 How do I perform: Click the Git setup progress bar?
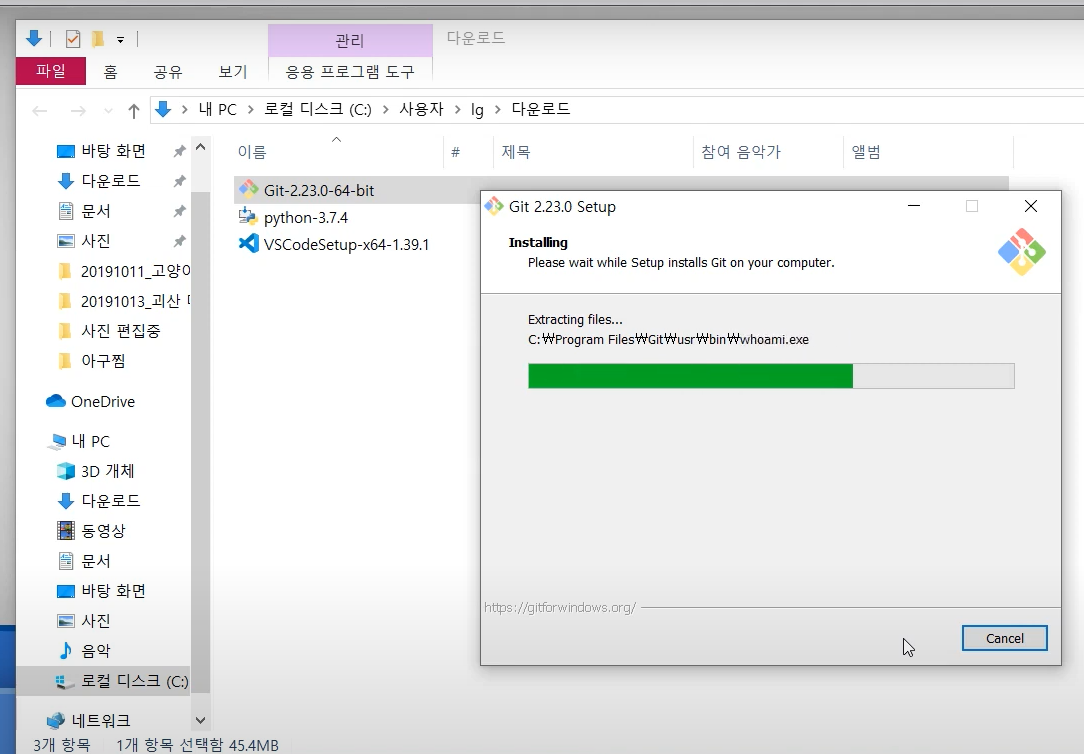771,376
